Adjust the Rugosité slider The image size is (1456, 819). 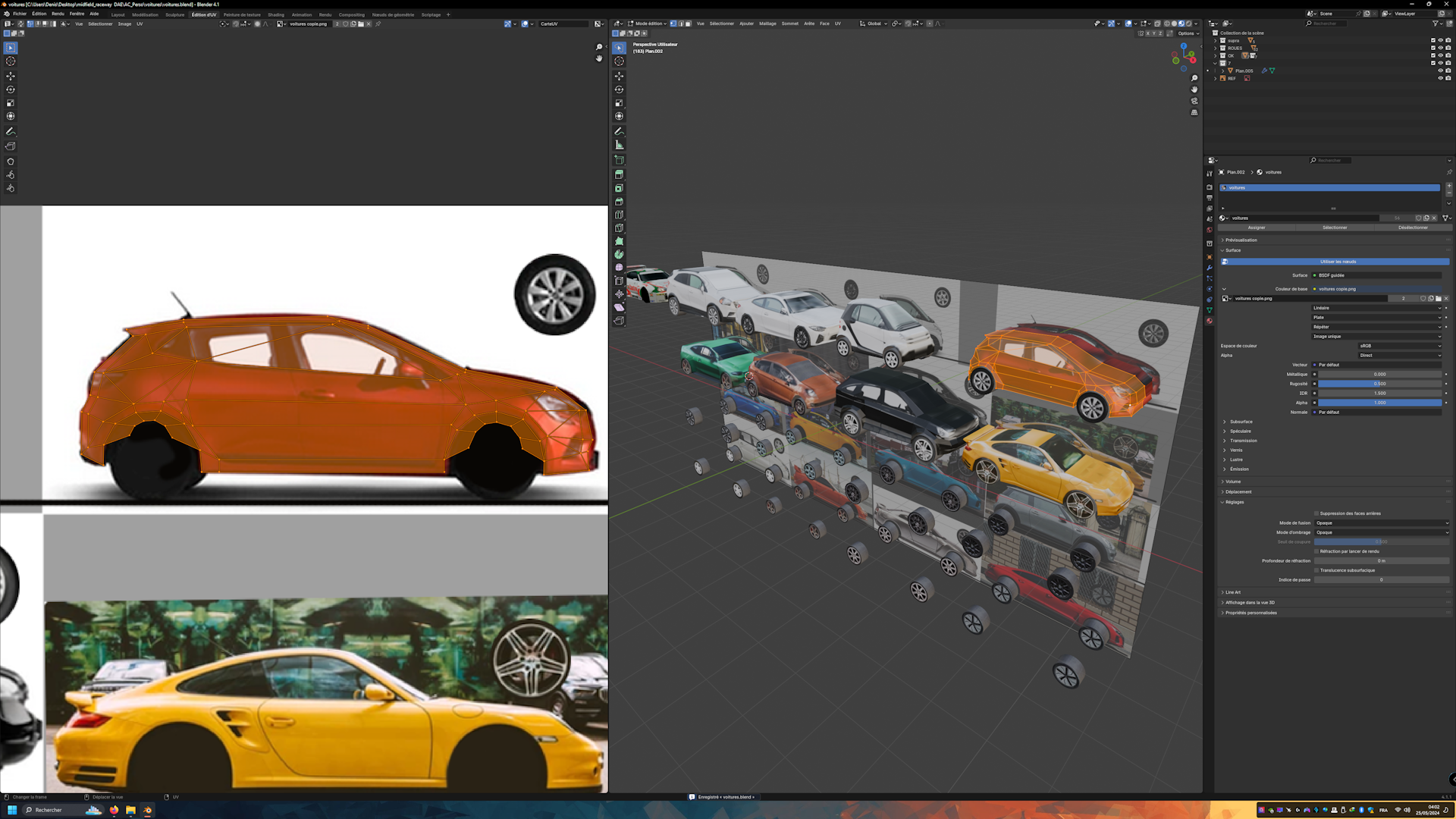(1379, 384)
